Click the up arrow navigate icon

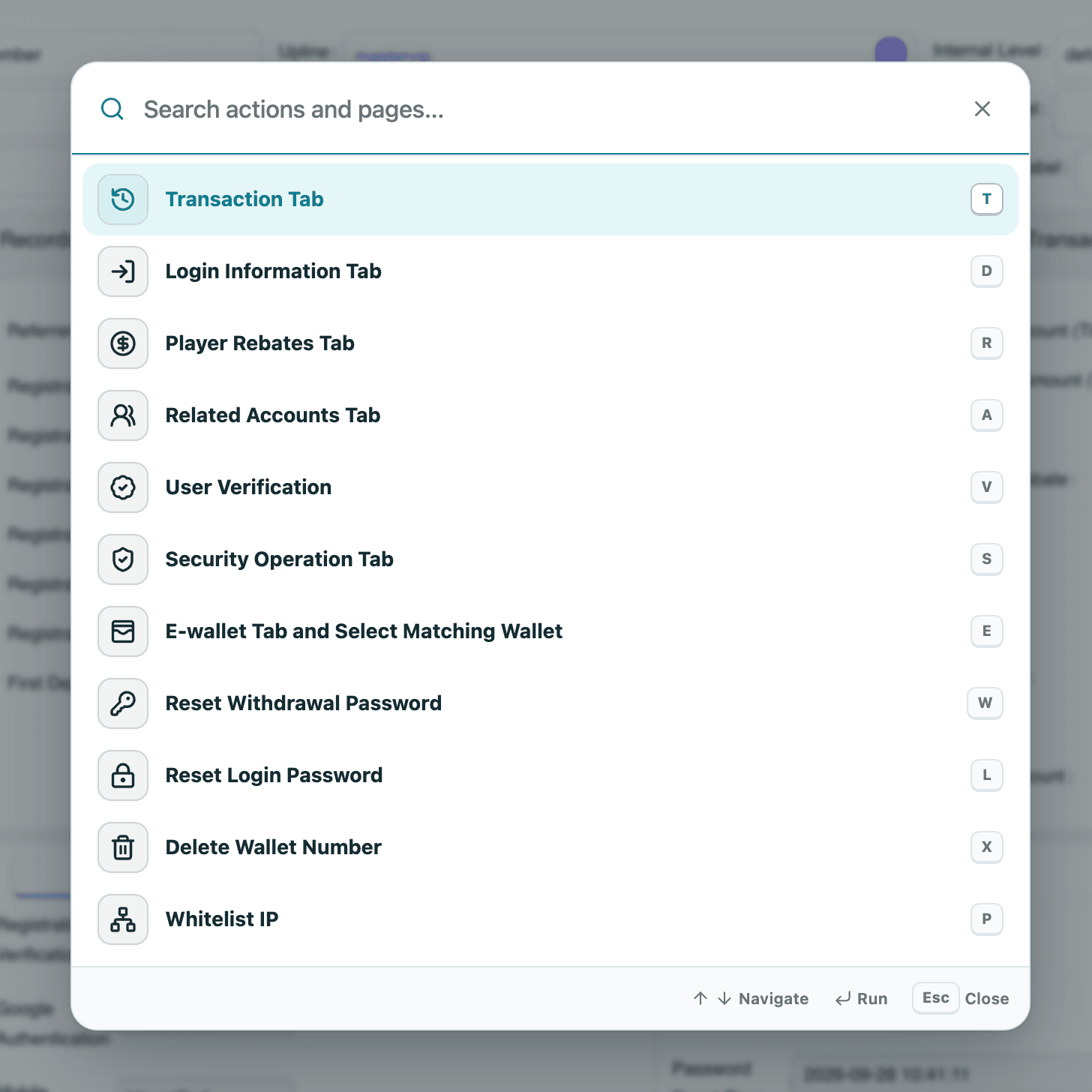700,998
